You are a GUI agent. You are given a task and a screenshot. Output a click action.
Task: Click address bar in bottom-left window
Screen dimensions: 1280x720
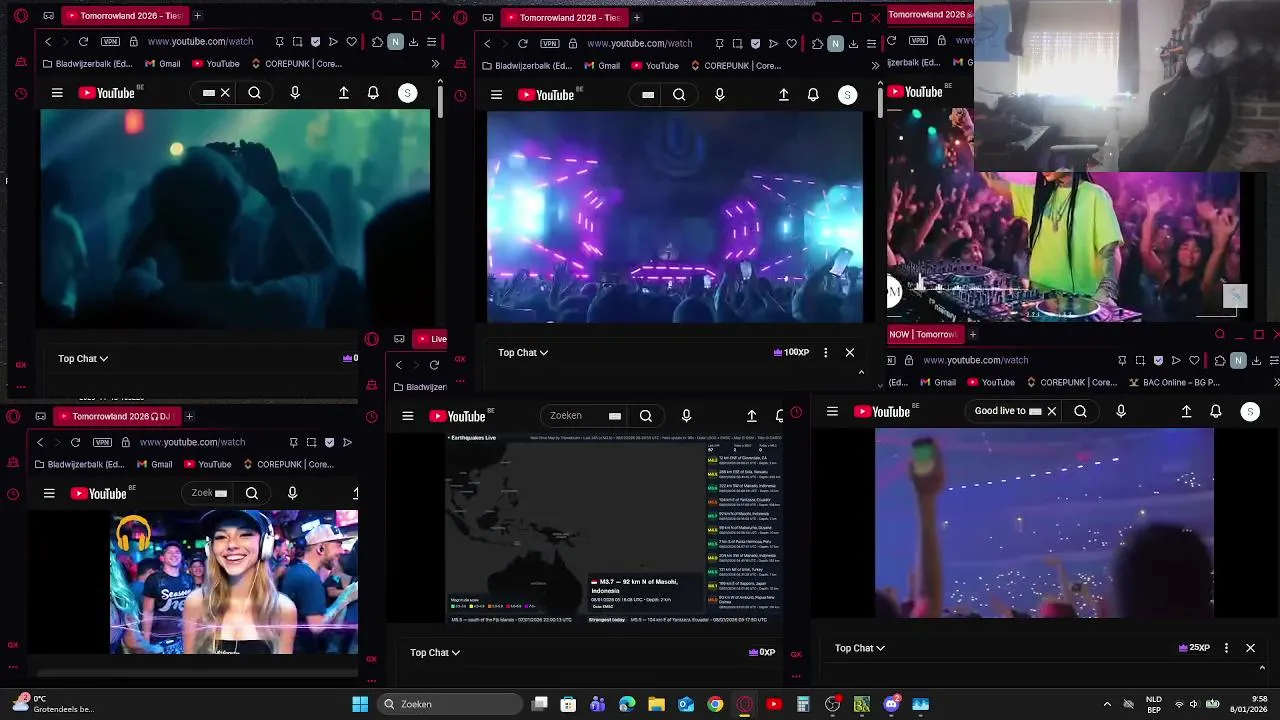(192, 442)
